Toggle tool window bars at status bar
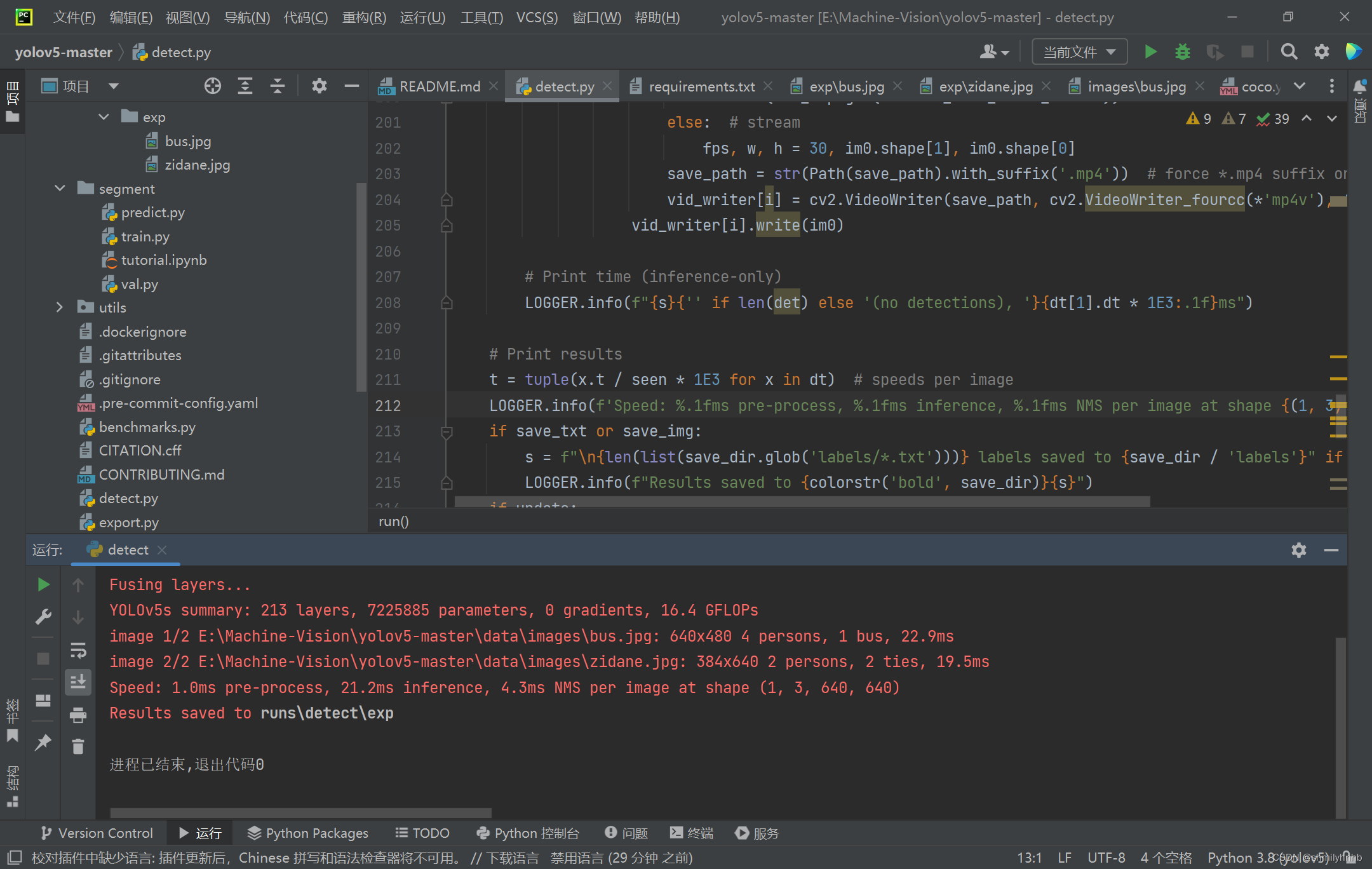The width and height of the screenshot is (1372, 869). pos(14,858)
